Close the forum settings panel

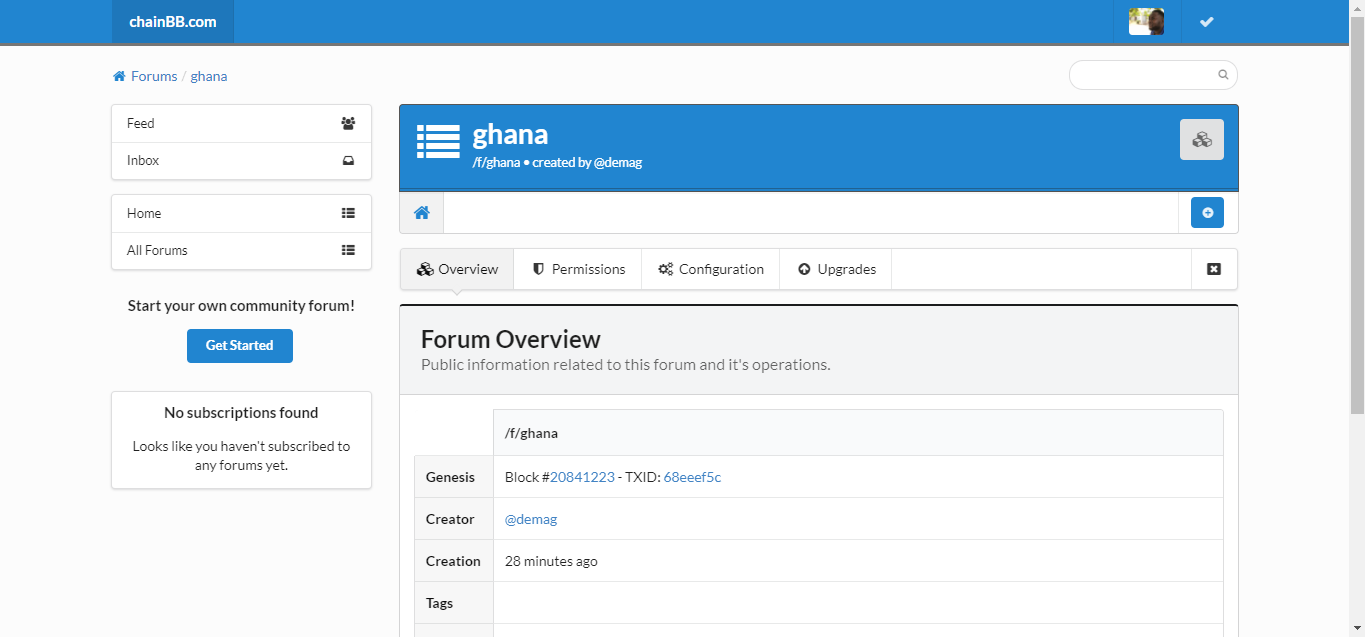point(1214,269)
